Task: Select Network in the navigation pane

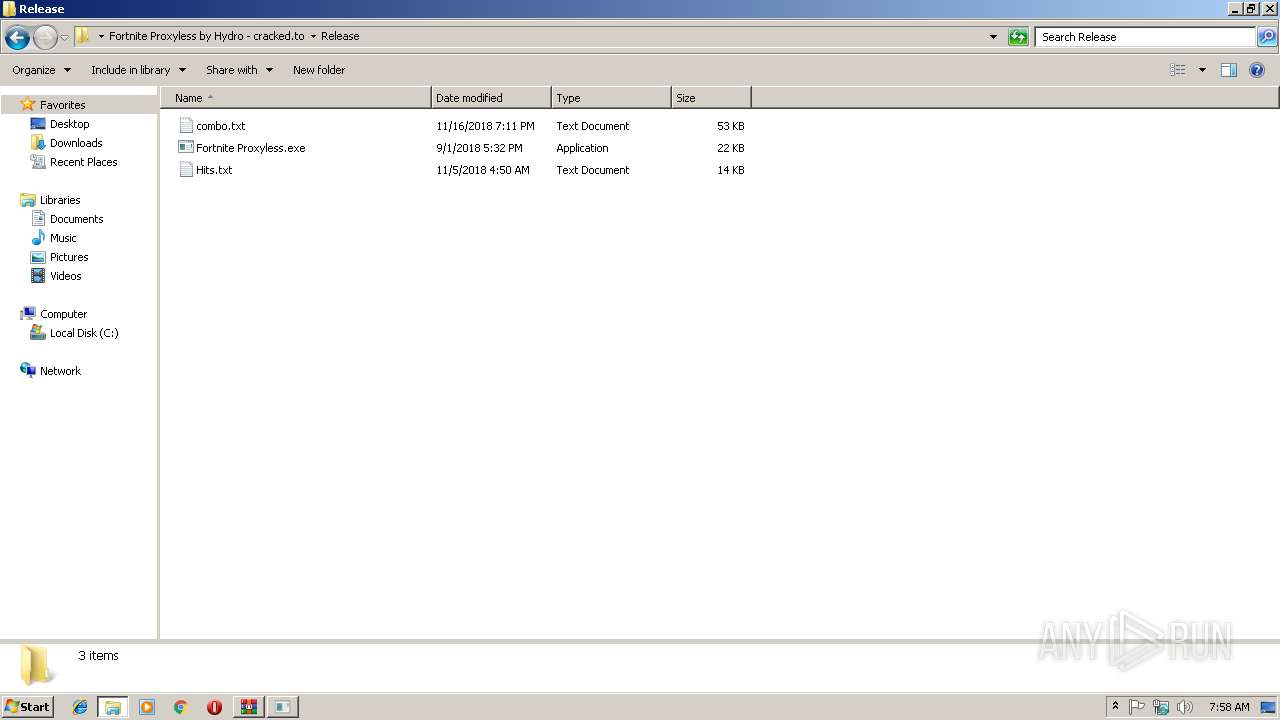Action: tap(60, 371)
